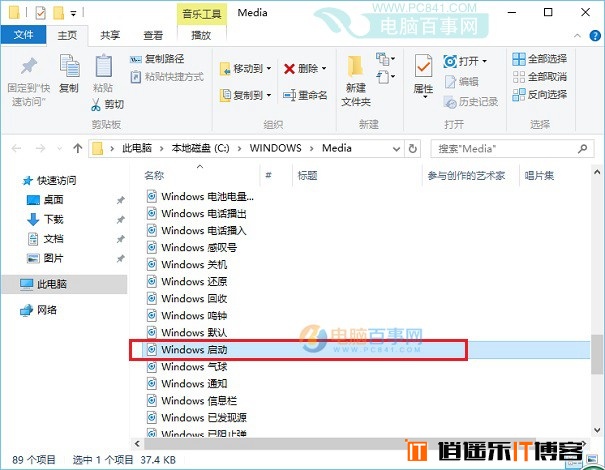Click the vertical scrollbar thumb
The height and width of the screenshot is (470, 605).
coord(597,355)
